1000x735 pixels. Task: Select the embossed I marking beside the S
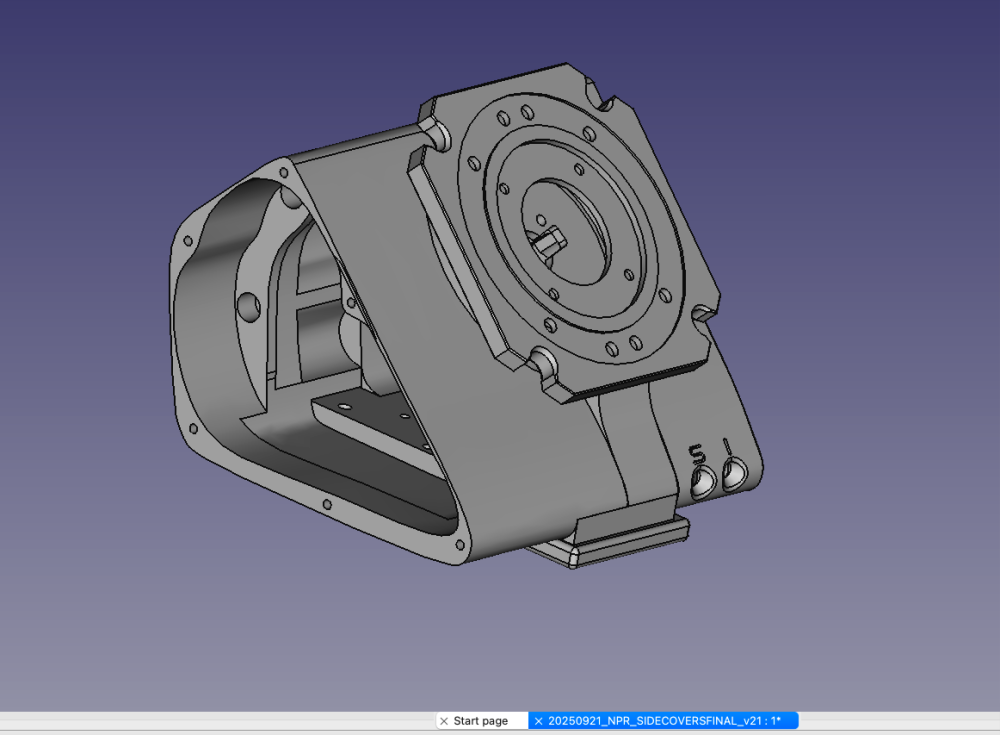click(x=726, y=446)
